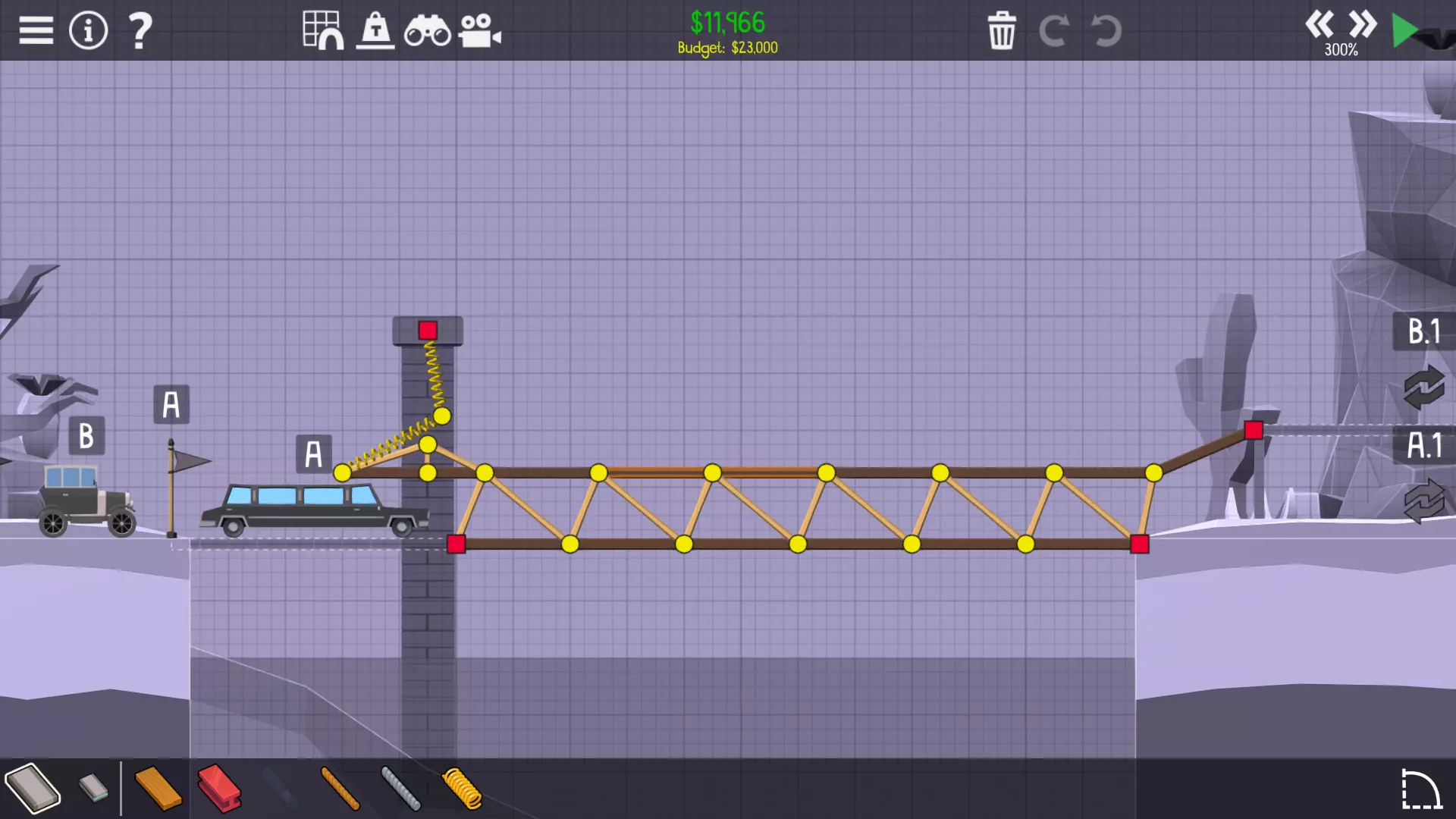Viewport: 1456px width, 819px height.
Task: Click the binoculars overview icon
Action: [x=427, y=31]
